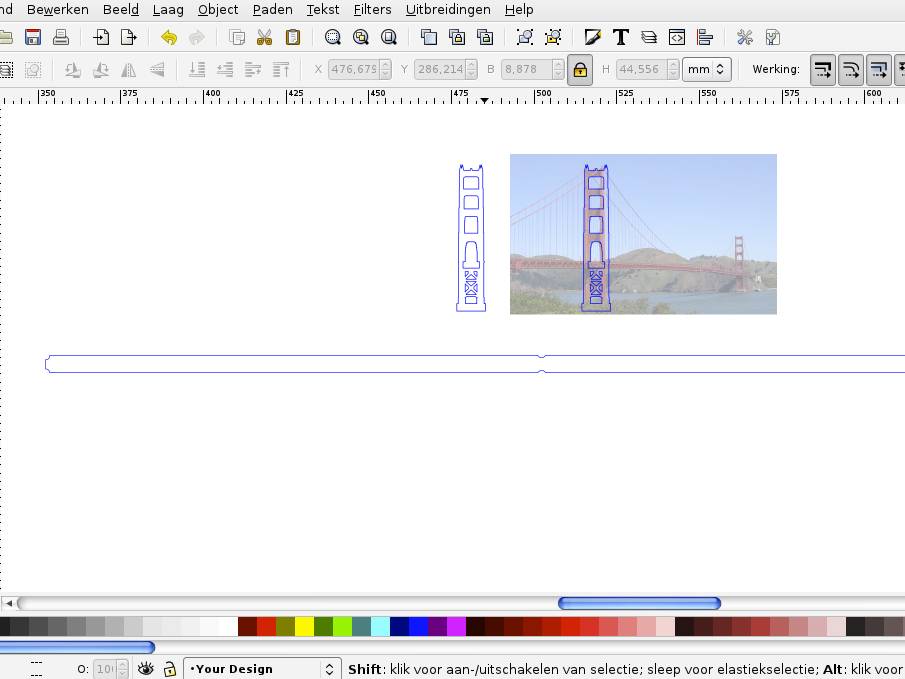
Task: Open the Object menu
Action: [218, 10]
